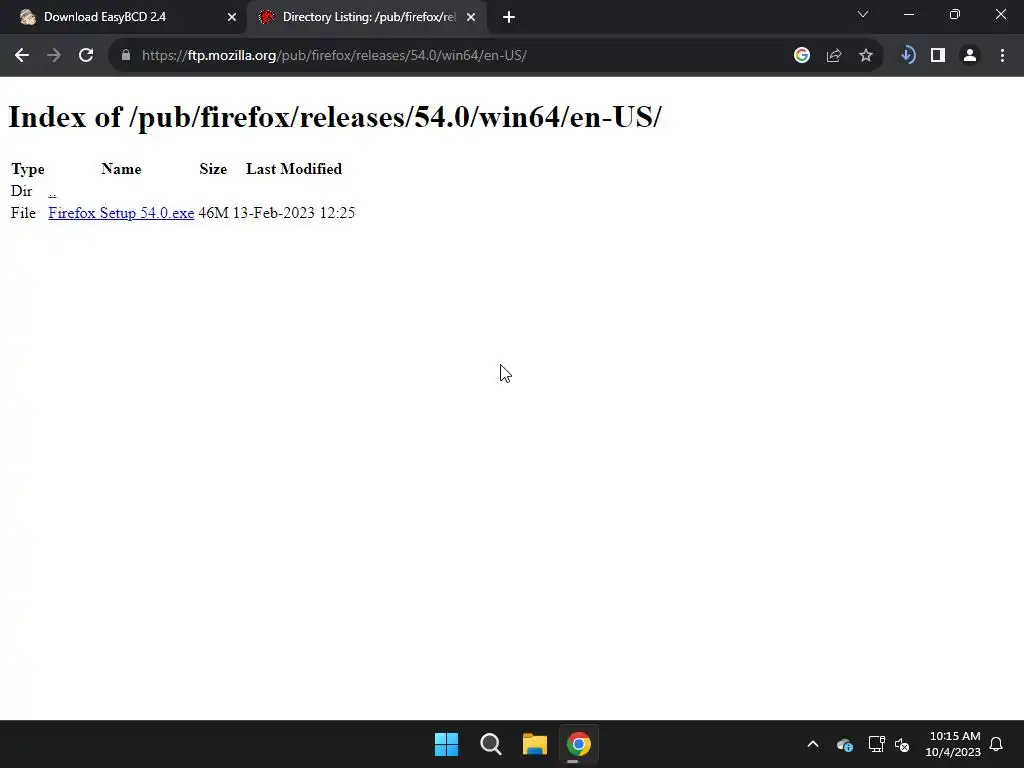Open a new browser tab
Image resolution: width=1024 pixels, height=768 pixels.
(x=509, y=17)
